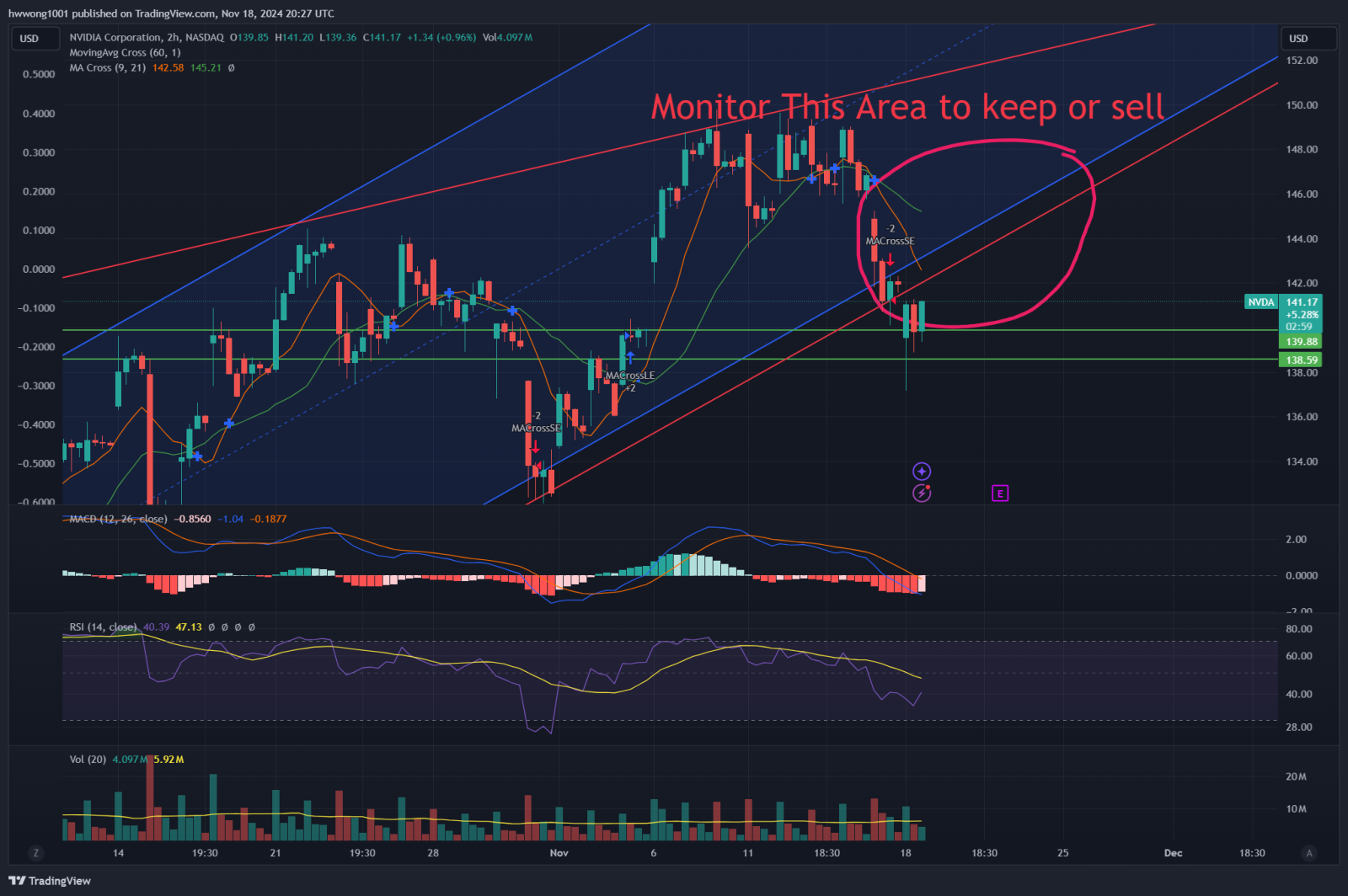
Task: Click the 139.88 green price line label
Action: pyautogui.click(x=1302, y=342)
